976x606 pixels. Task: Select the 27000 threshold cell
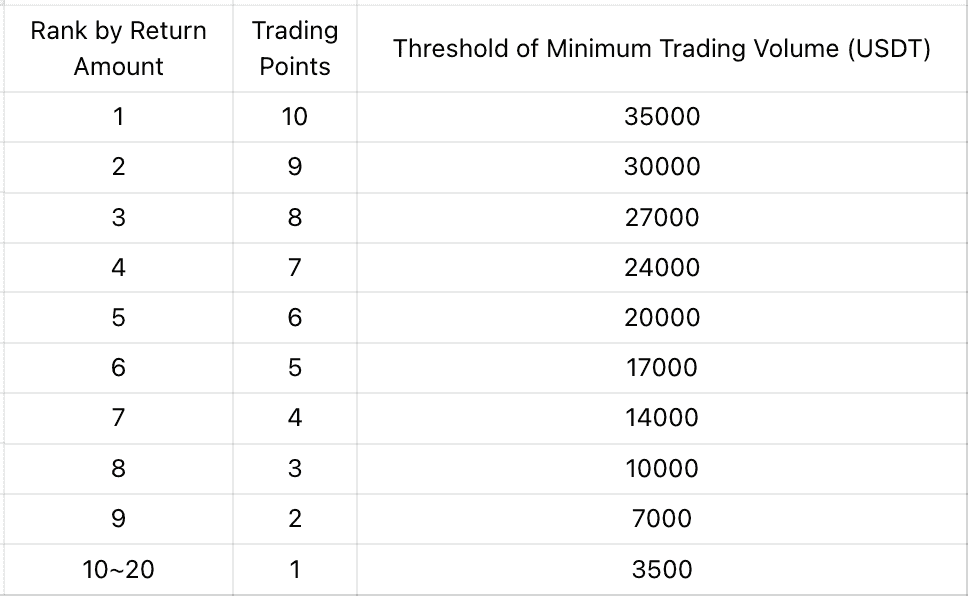coord(662,218)
